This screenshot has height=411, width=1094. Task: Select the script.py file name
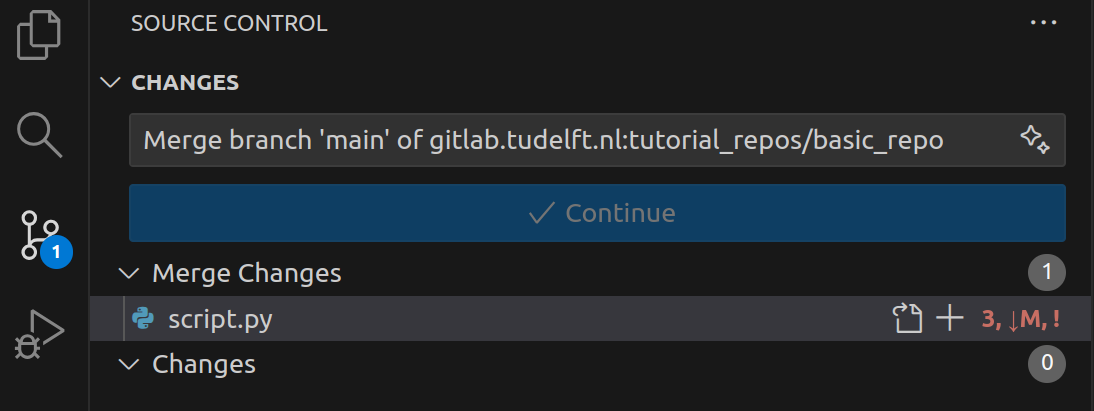point(220,320)
